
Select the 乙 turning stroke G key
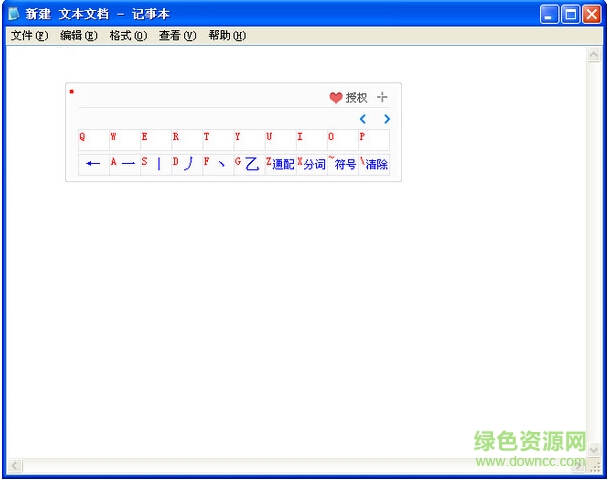click(248, 164)
